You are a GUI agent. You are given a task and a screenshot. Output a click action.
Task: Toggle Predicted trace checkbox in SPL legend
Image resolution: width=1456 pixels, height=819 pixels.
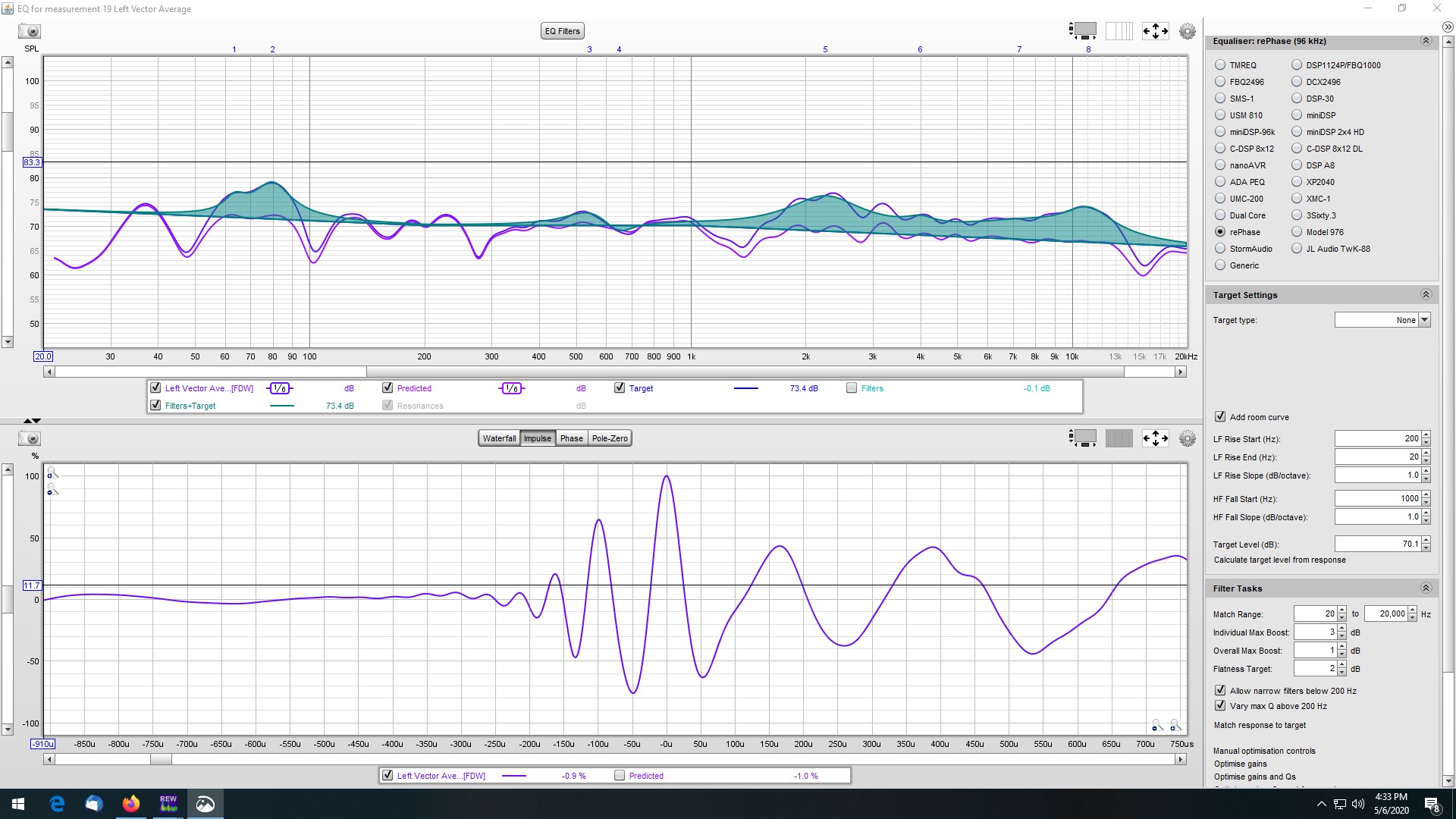(388, 388)
